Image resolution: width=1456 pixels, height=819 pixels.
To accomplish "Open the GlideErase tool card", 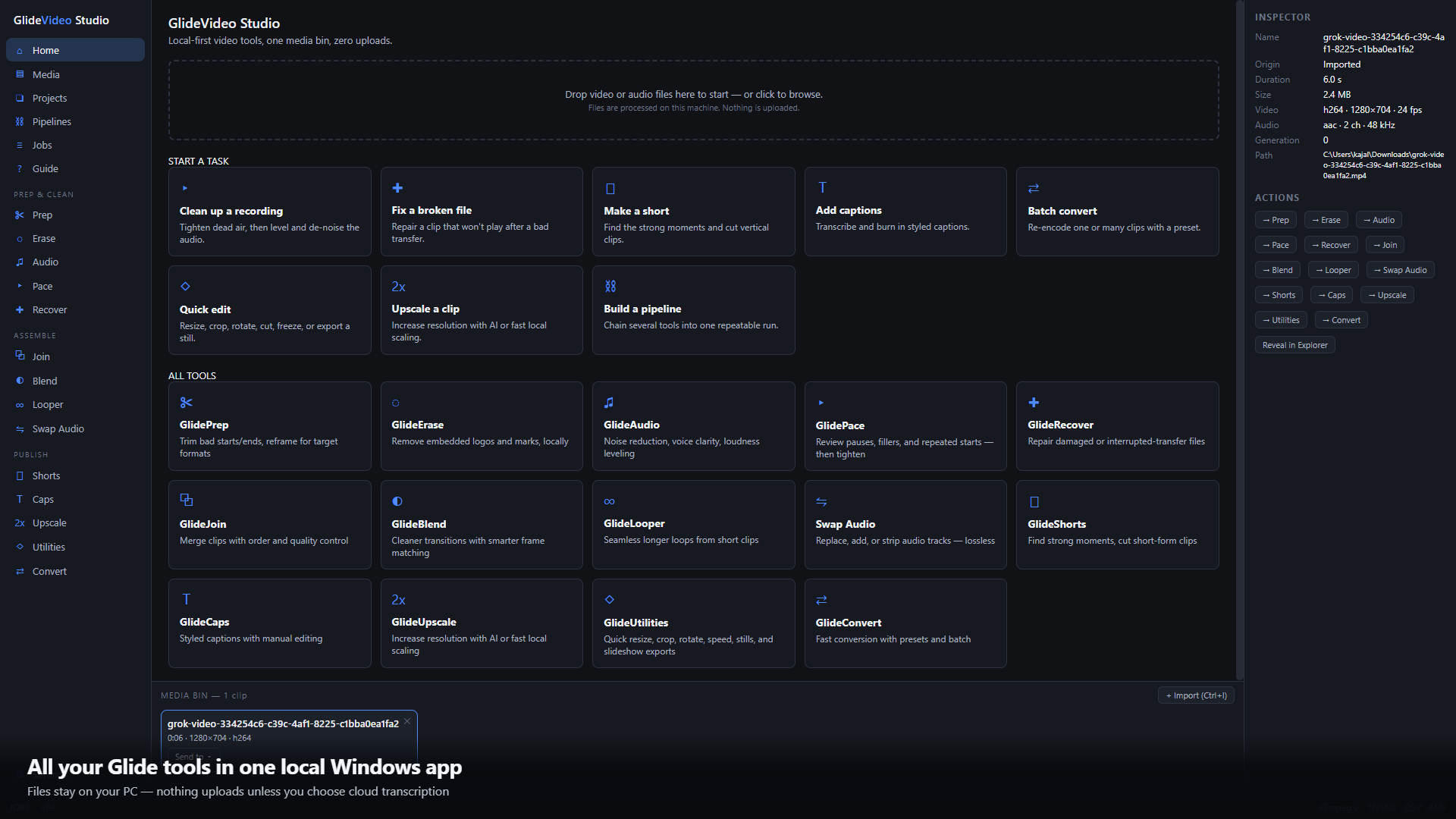I will [x=482, y=426].
